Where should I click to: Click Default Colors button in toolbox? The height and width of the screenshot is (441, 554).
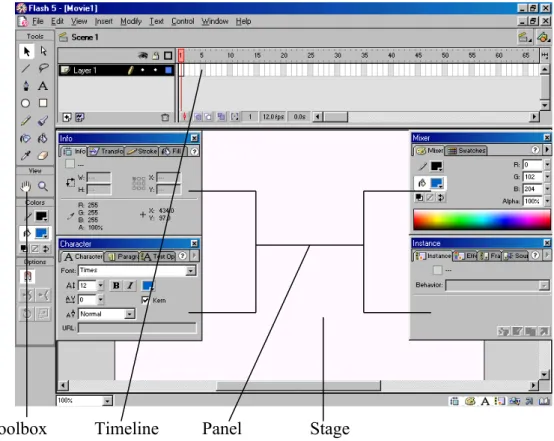coord(24,249)
